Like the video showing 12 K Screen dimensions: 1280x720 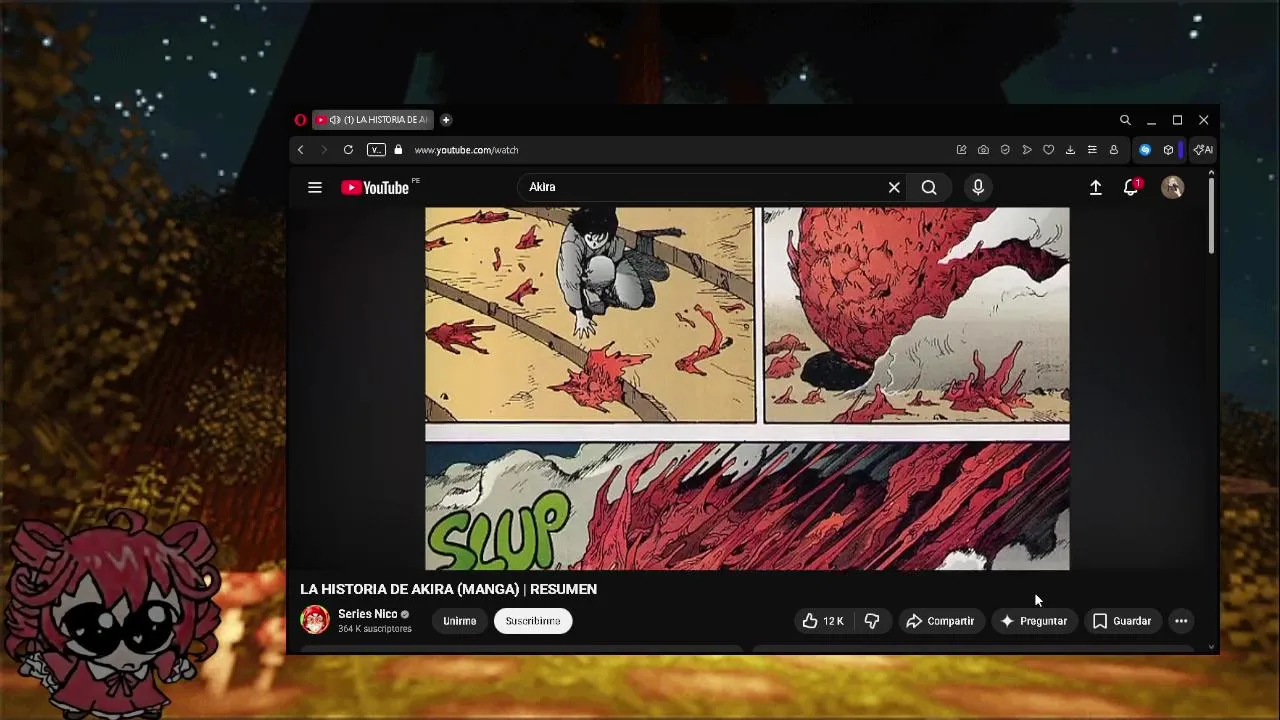[822, 621]
